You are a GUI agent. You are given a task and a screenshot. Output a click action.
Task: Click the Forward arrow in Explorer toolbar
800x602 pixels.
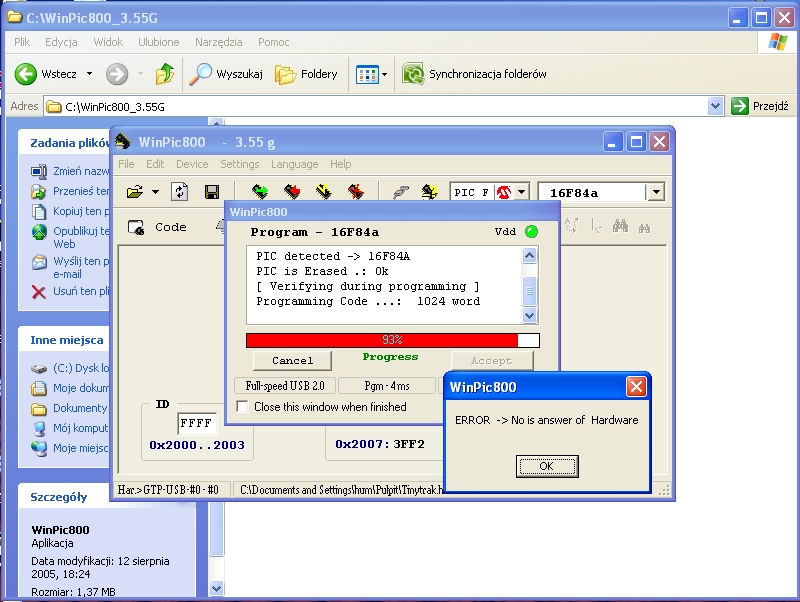tap(117, 74)
